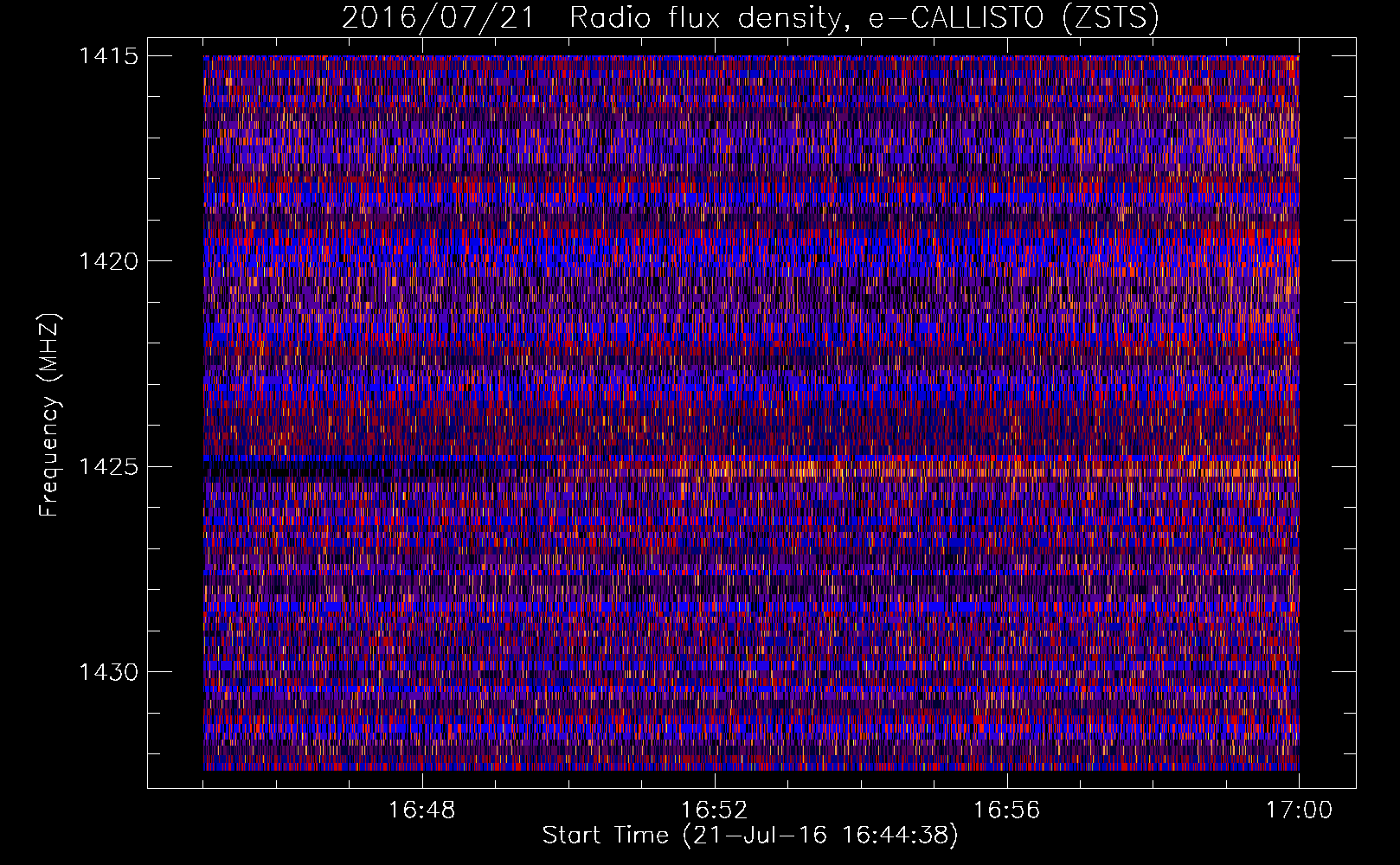Click the 16:52 time tick label
Viewport: 1400px width, 865px height.
click(714, 810)
